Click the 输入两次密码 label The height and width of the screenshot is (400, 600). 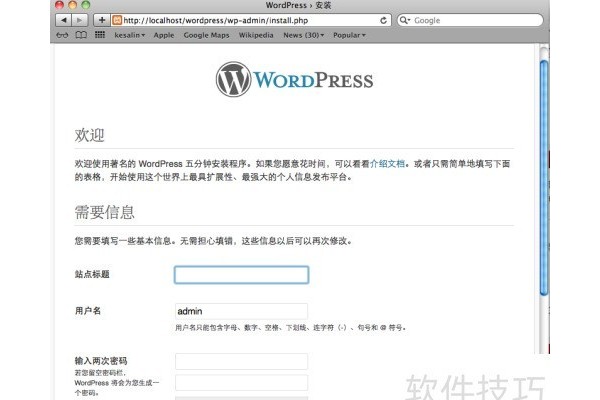pos(101,361)
